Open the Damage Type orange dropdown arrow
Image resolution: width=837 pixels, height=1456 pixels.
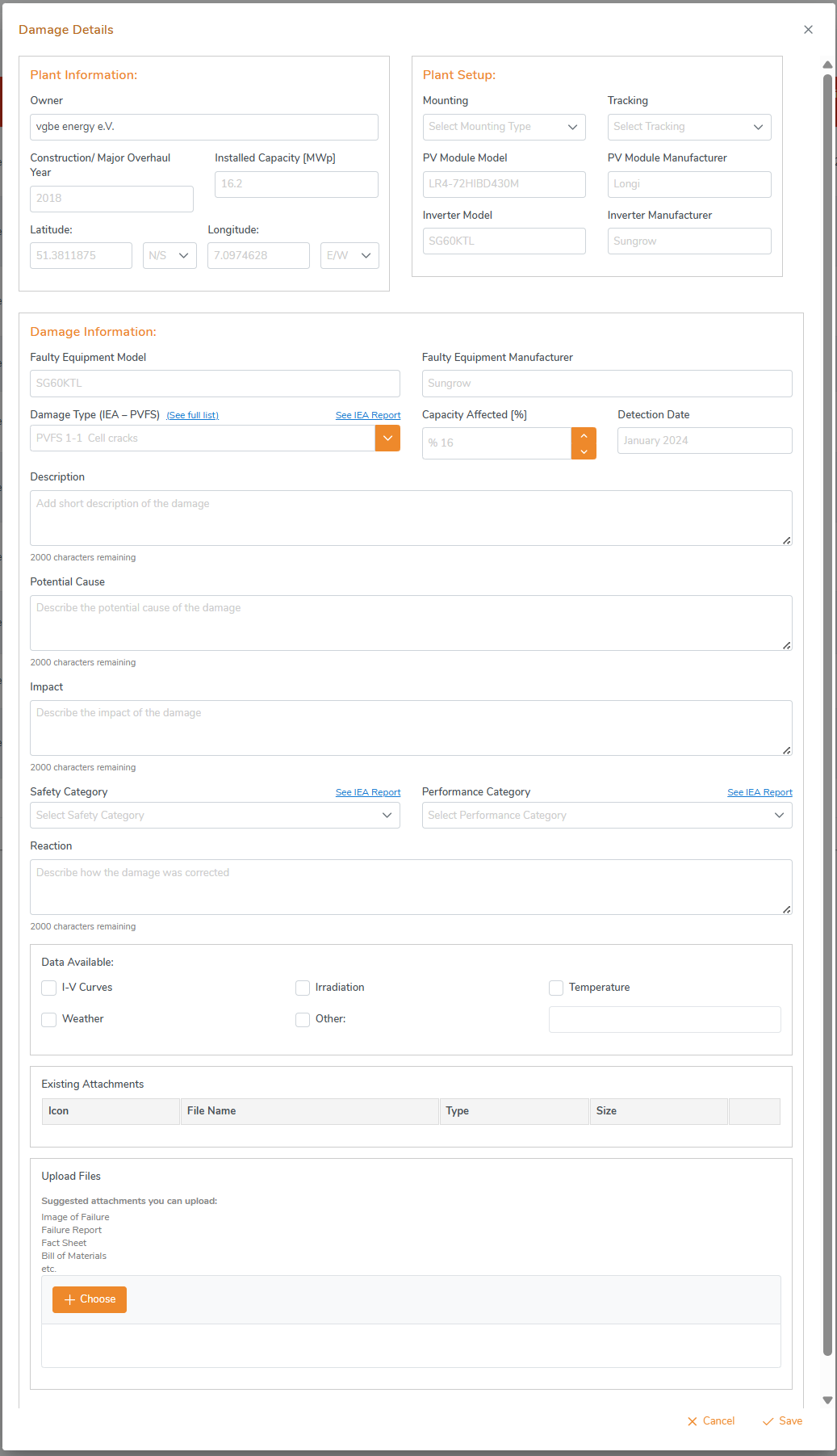pyautogui.click(x=387, y=438)
